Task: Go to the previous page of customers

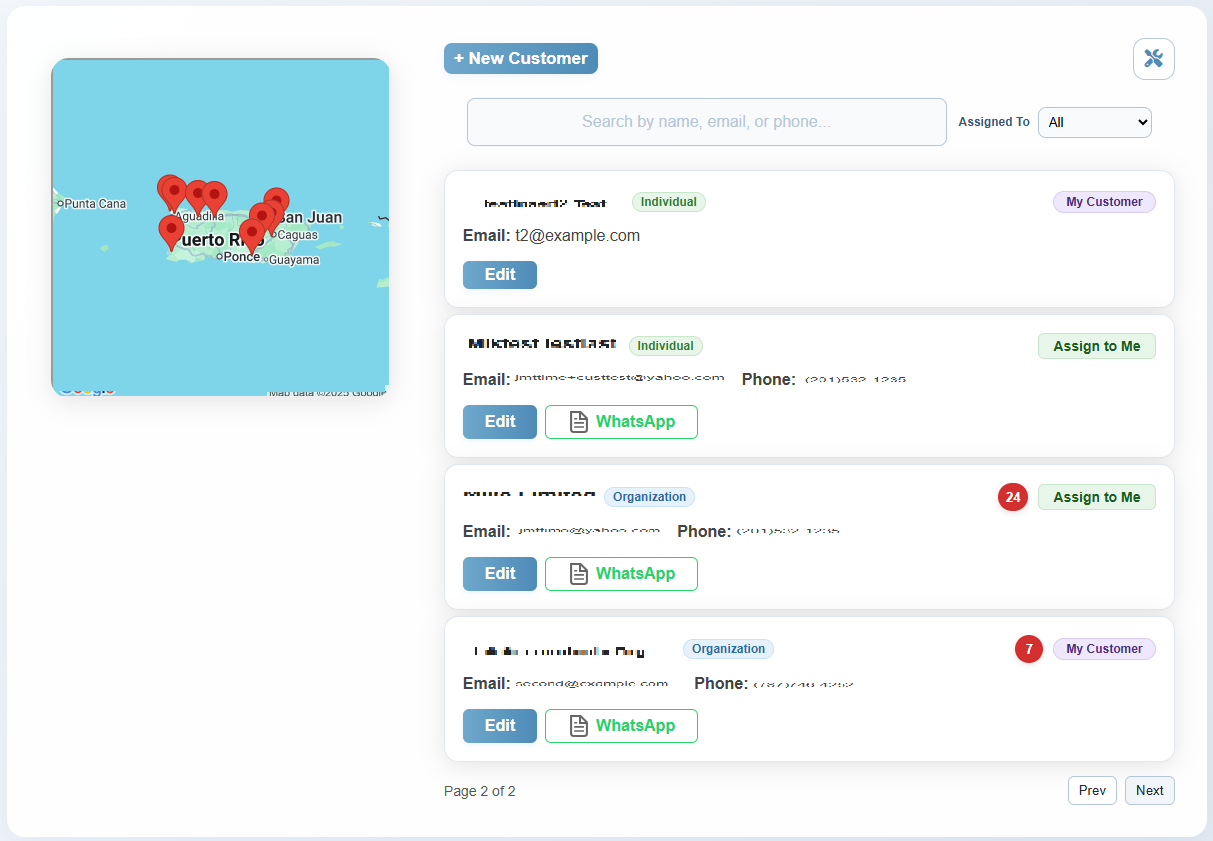Action: coord(1092,790)
